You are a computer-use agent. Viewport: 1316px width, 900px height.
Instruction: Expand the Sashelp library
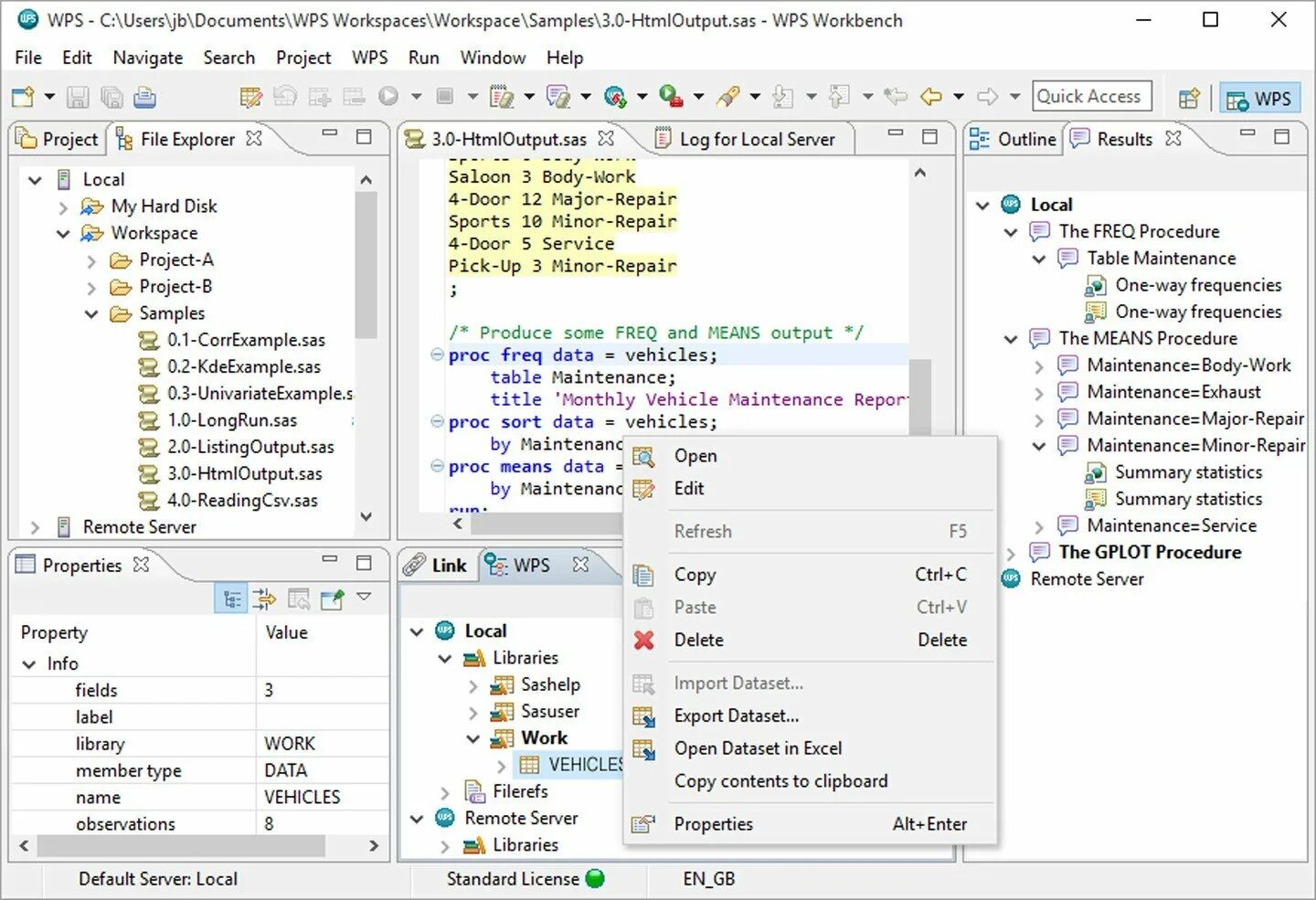click(472, 686)
